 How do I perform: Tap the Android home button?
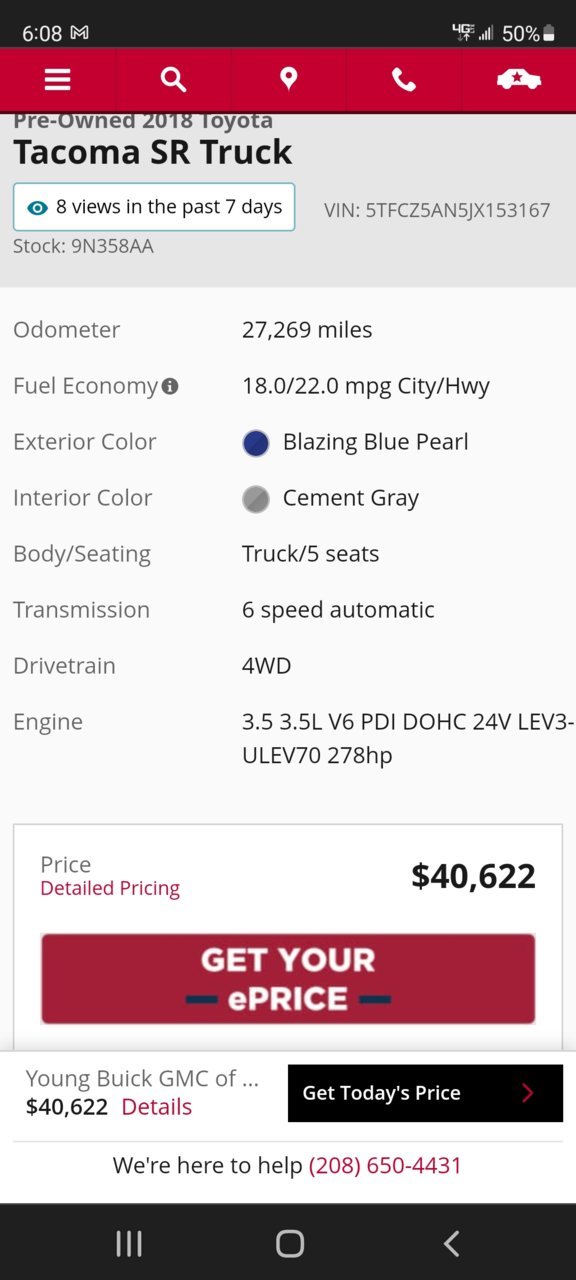point(290,1243)
